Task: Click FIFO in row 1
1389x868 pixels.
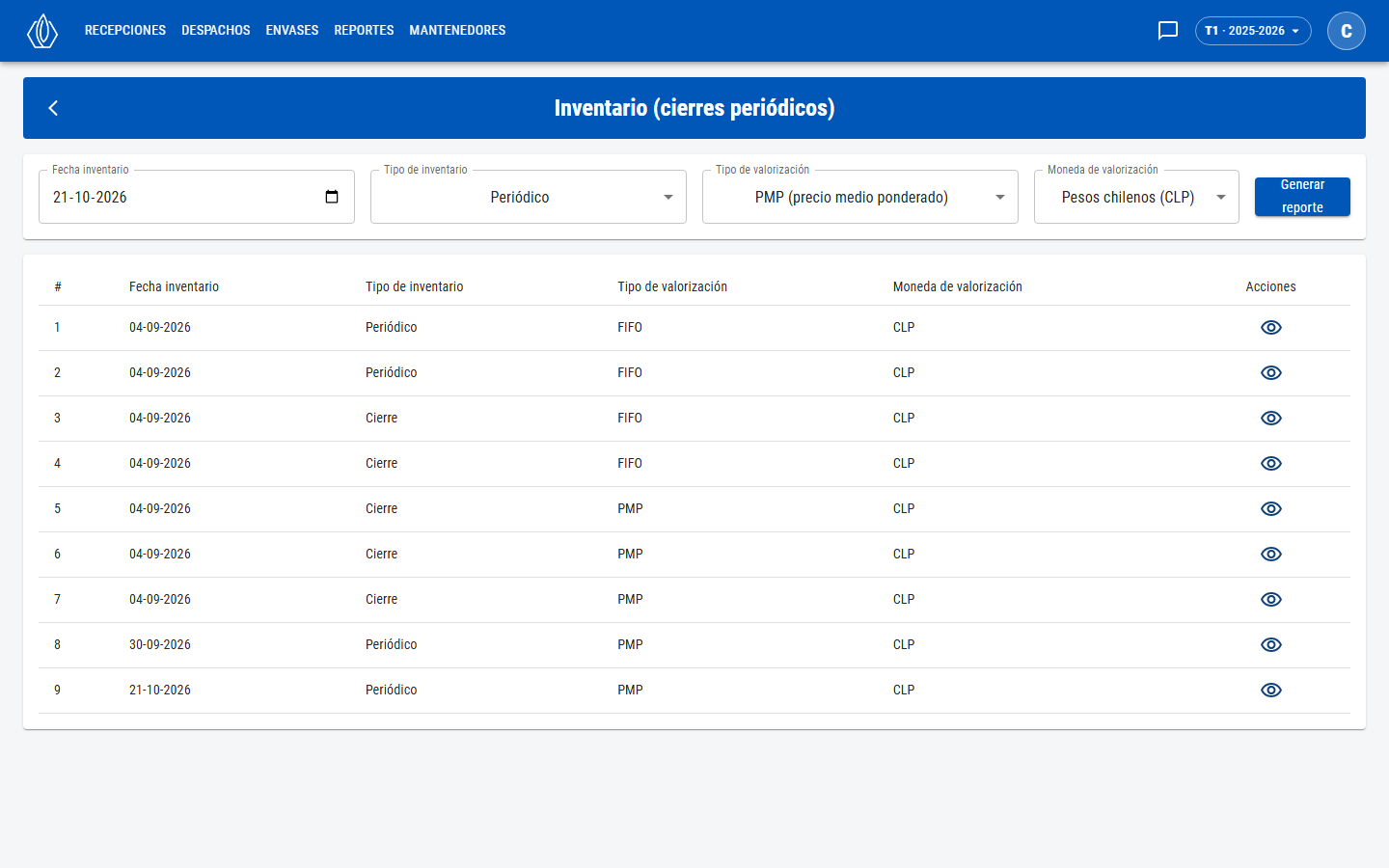Action: coord(630,328)
